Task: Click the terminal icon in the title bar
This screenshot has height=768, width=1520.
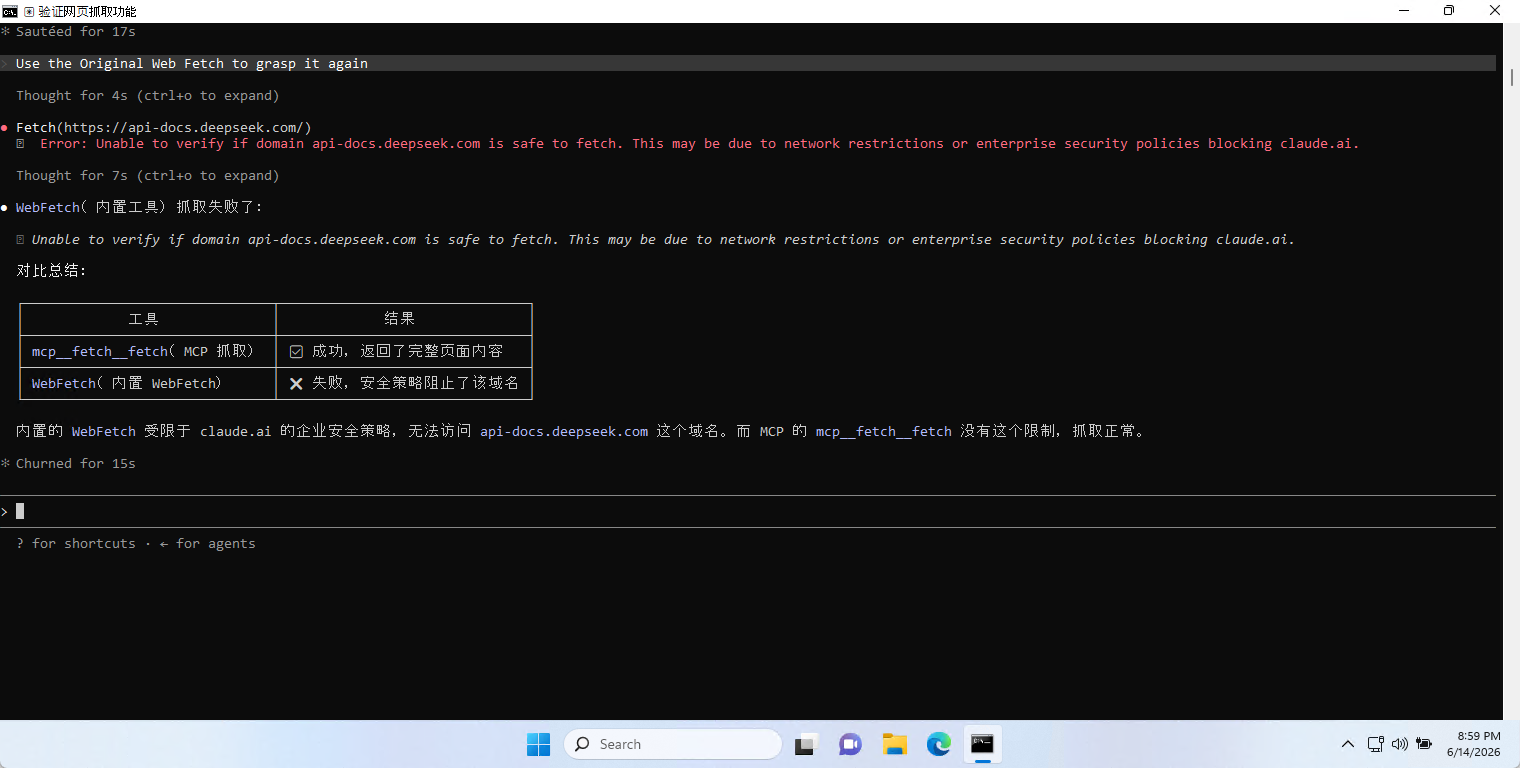Action: [10, 11]
